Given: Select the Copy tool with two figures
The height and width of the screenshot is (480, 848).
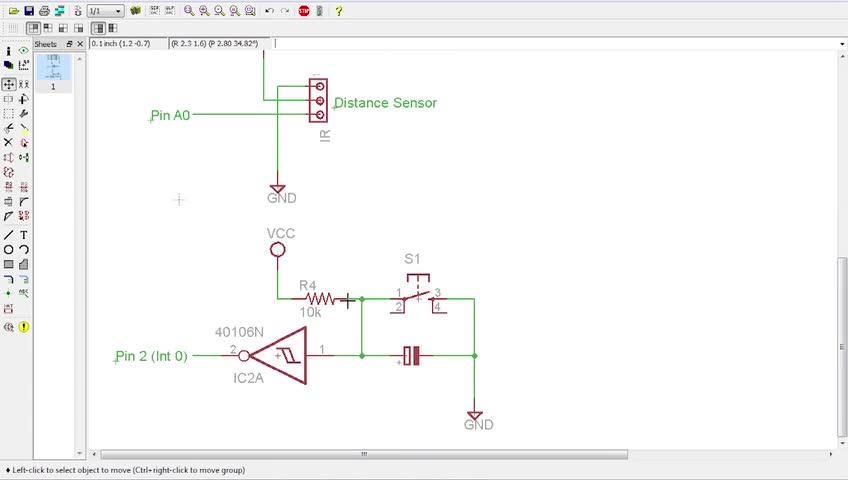Looking at the screenshot, I should point(24,84).
